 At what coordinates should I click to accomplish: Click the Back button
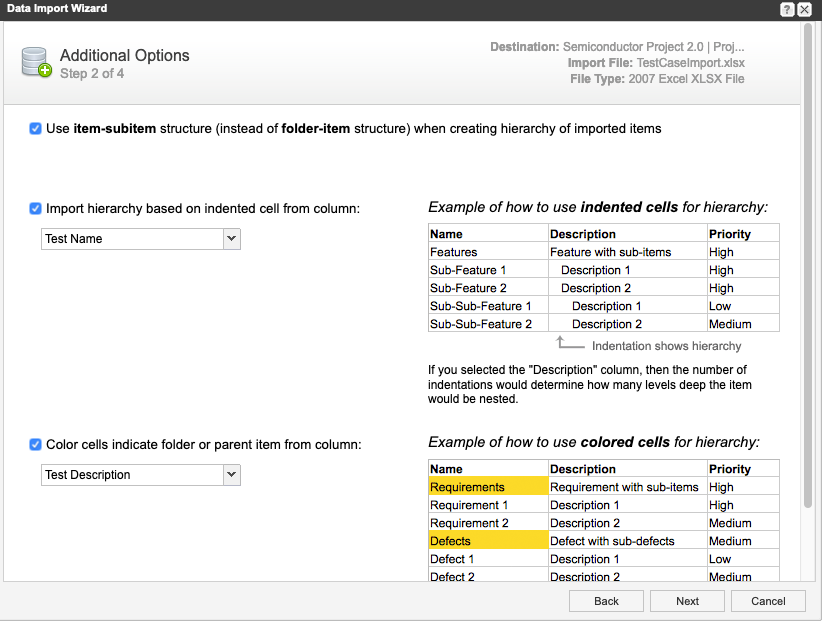[x=606, y=601]
